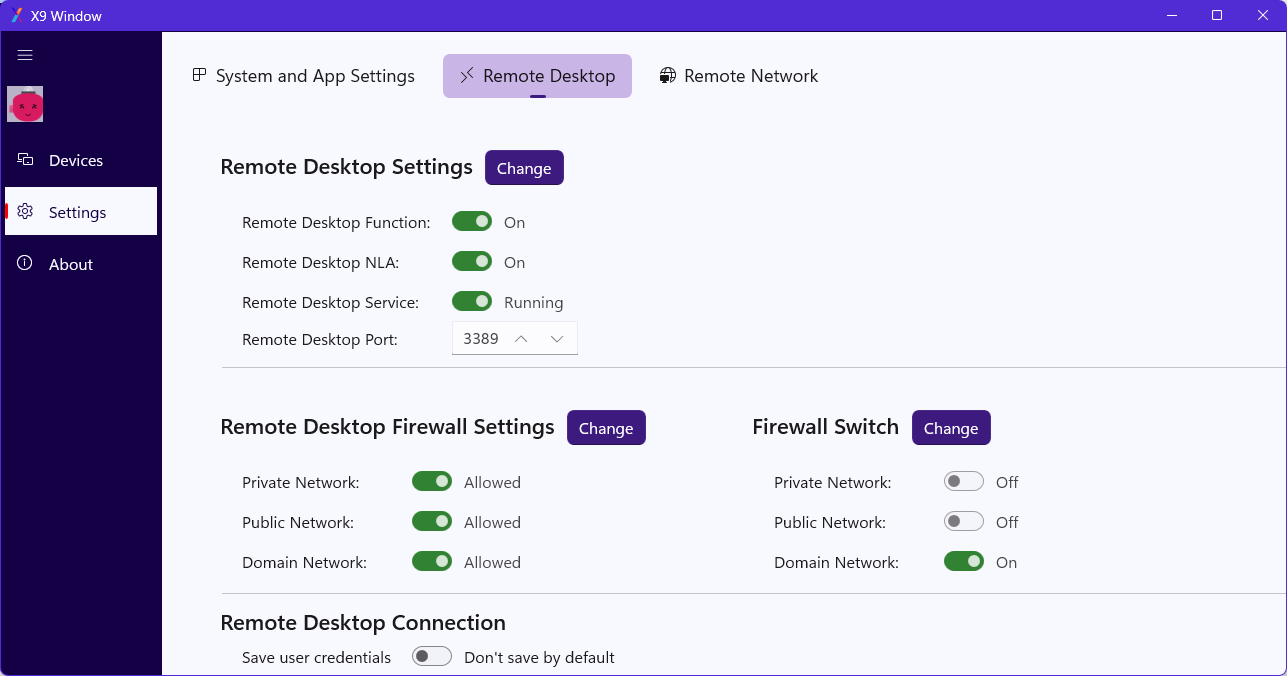Click the pink user avatar picture

pos(25,104)
